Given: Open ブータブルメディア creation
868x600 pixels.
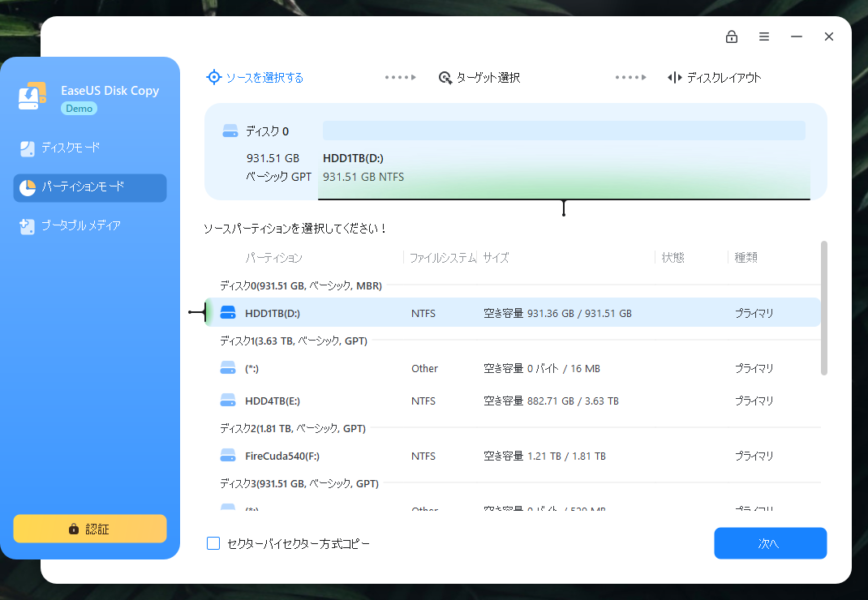Looking at the screenshot, I should 90,226.
